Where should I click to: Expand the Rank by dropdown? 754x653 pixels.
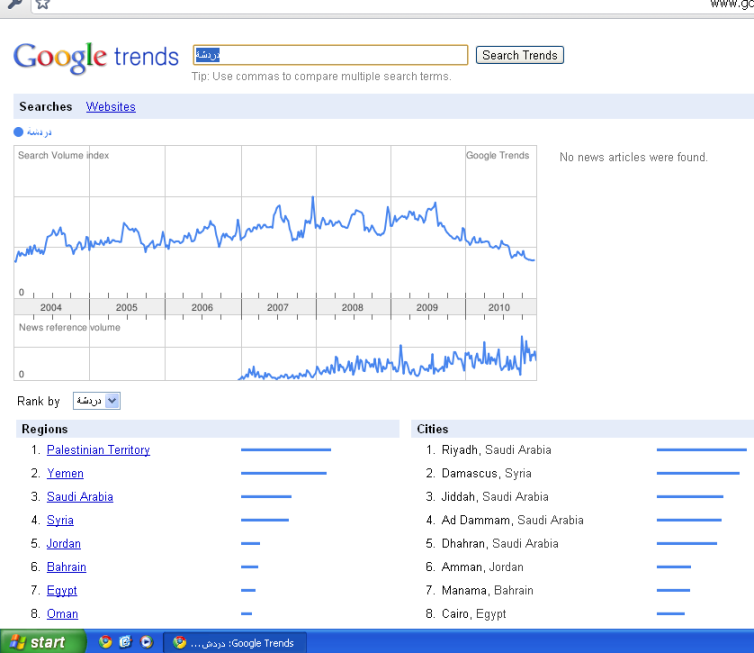pos(97,401)
